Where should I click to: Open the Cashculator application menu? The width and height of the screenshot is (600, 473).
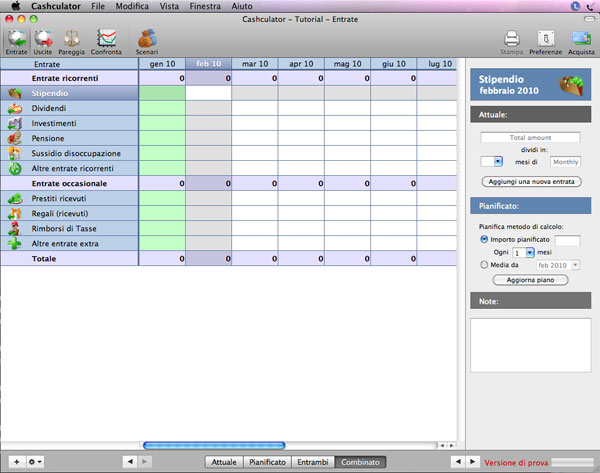(56, 6)
